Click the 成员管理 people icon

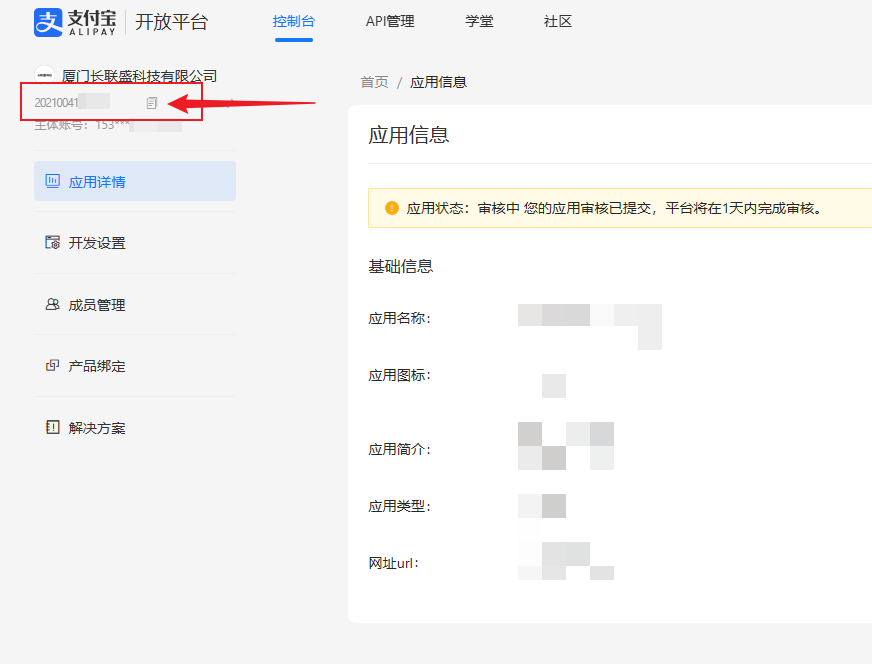click(x=52, y=305)
